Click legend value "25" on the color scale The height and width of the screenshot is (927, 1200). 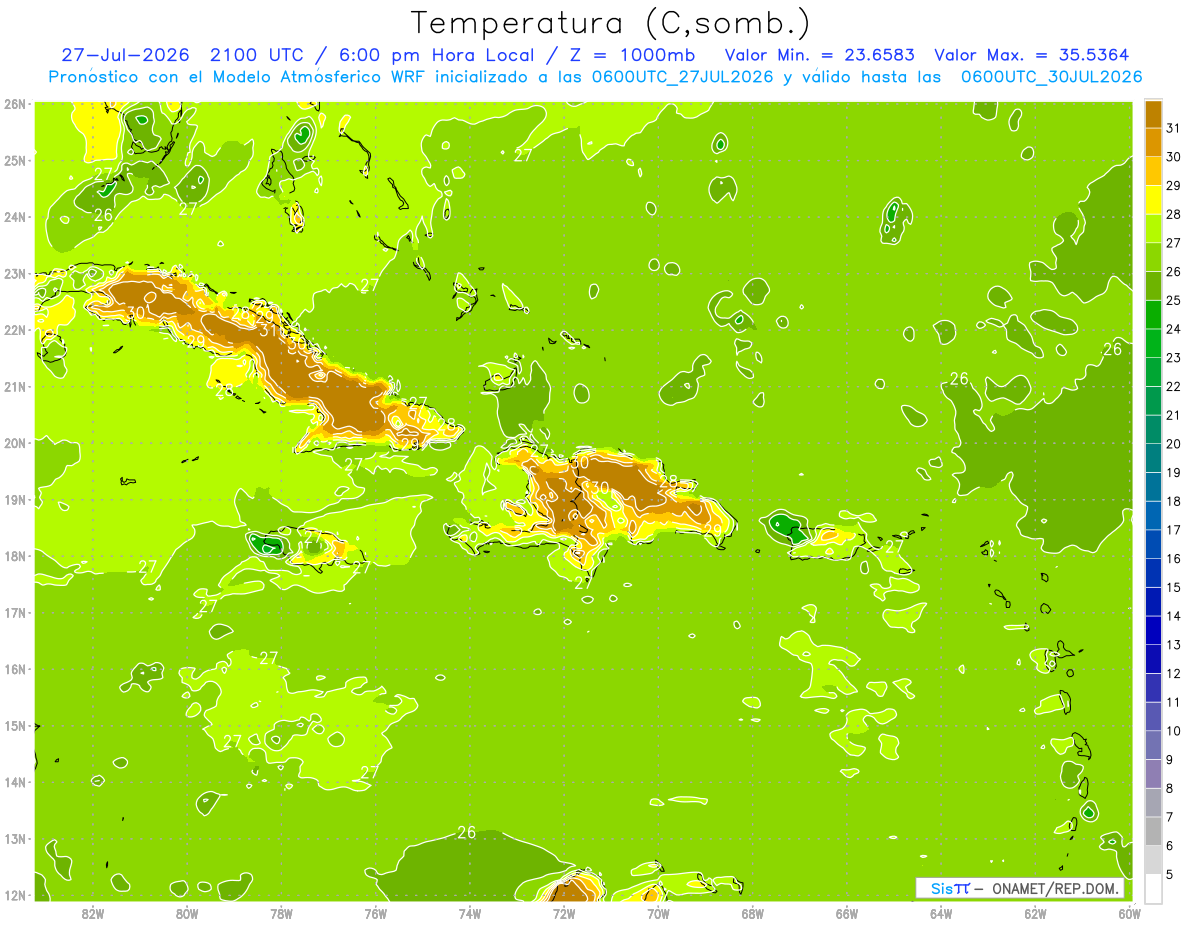1174,300
